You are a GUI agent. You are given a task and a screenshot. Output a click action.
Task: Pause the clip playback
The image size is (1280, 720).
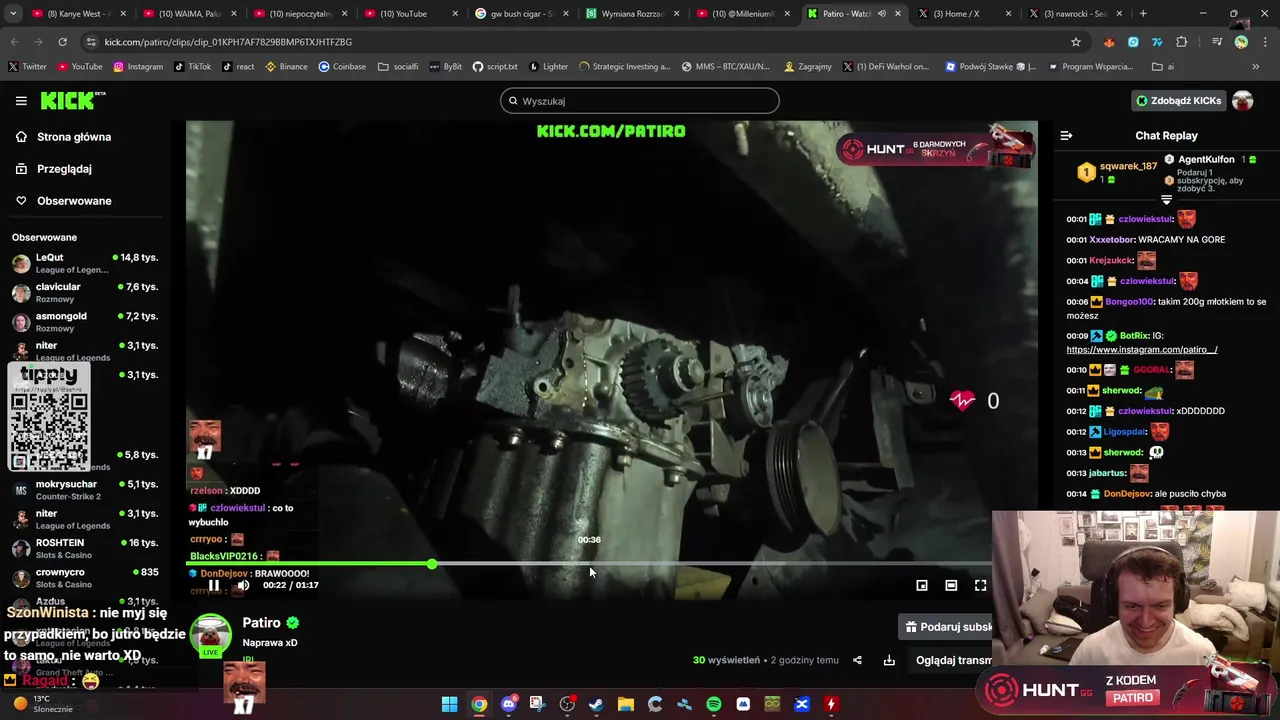click(213, 586)
